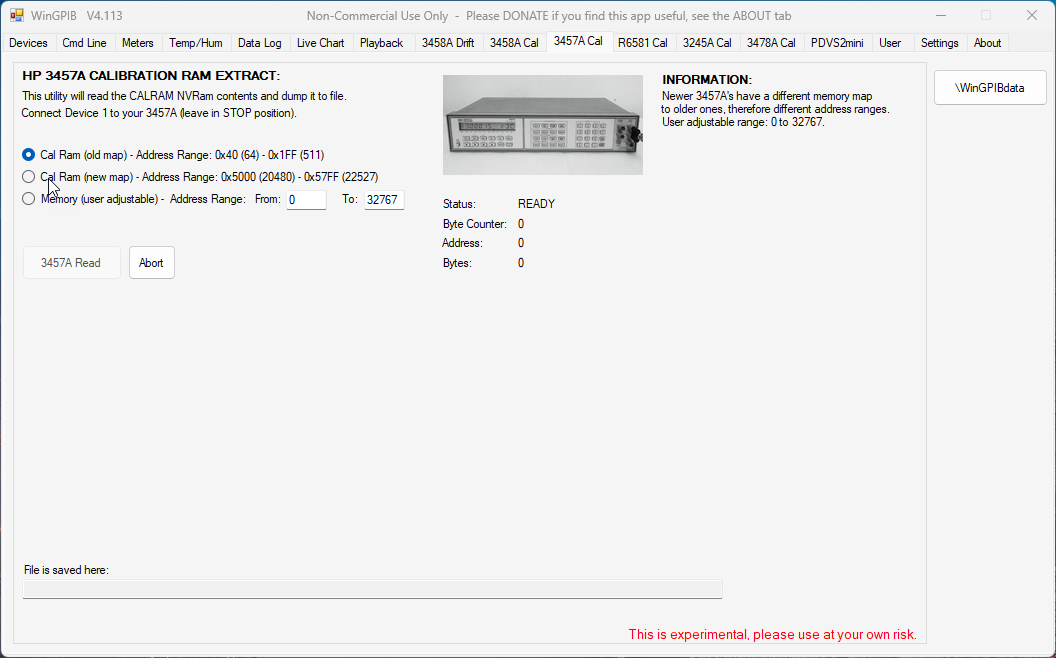Viewport: 1056px width, 658px height.
Task: Select Cal Ram (old map) radio option
Action: pyautogui.click(x=28, y=155)
